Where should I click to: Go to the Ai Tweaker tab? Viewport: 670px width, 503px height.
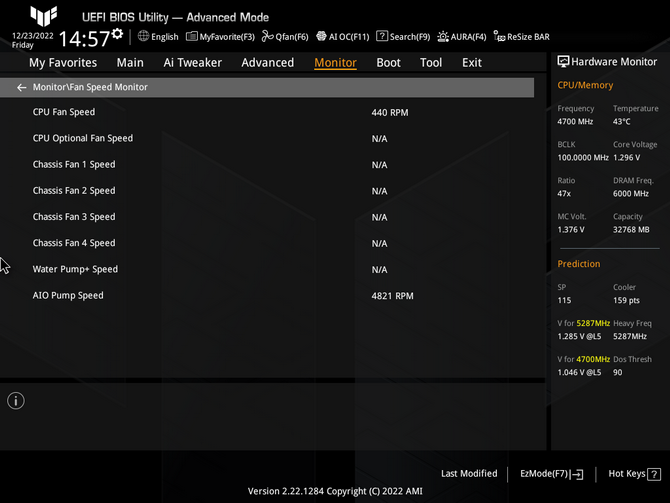tap(192, 63)
